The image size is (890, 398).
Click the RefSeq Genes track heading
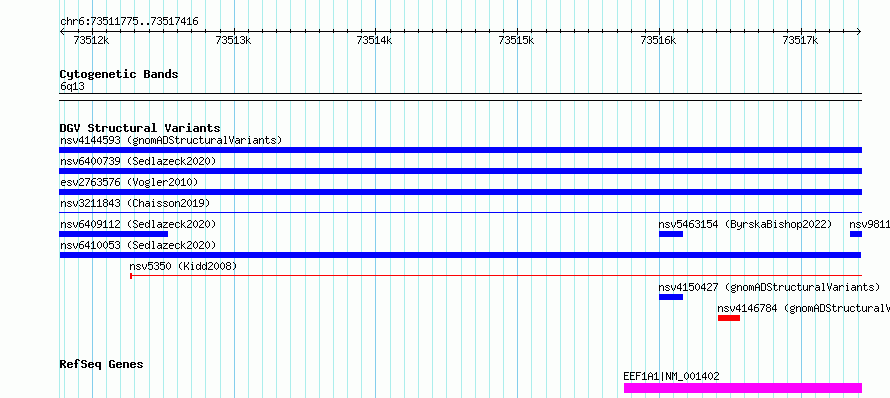(101, 364)
